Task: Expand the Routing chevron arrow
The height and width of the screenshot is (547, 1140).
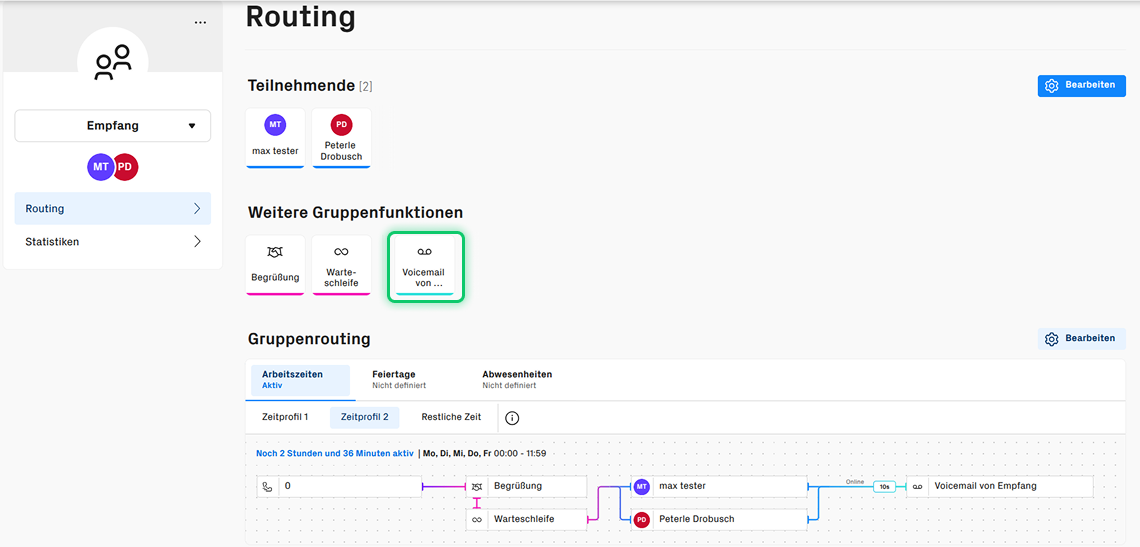Action: (197, 209)
